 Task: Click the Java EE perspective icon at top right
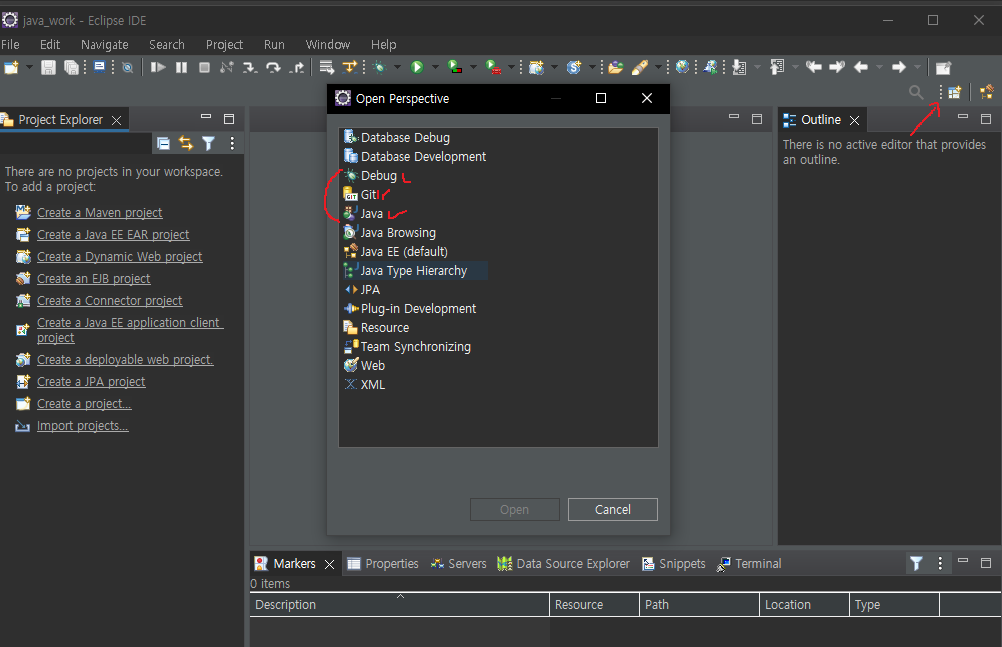tap(987, 93)
